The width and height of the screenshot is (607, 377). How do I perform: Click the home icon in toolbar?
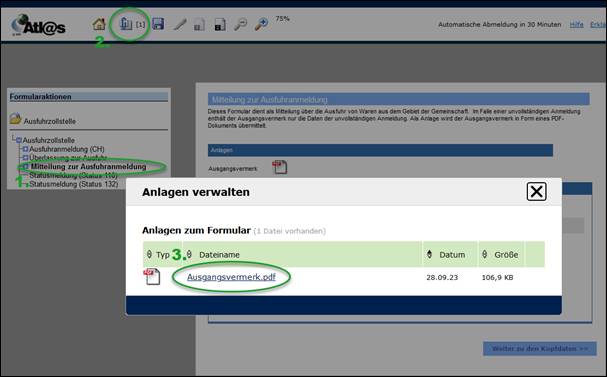(99, 24)
